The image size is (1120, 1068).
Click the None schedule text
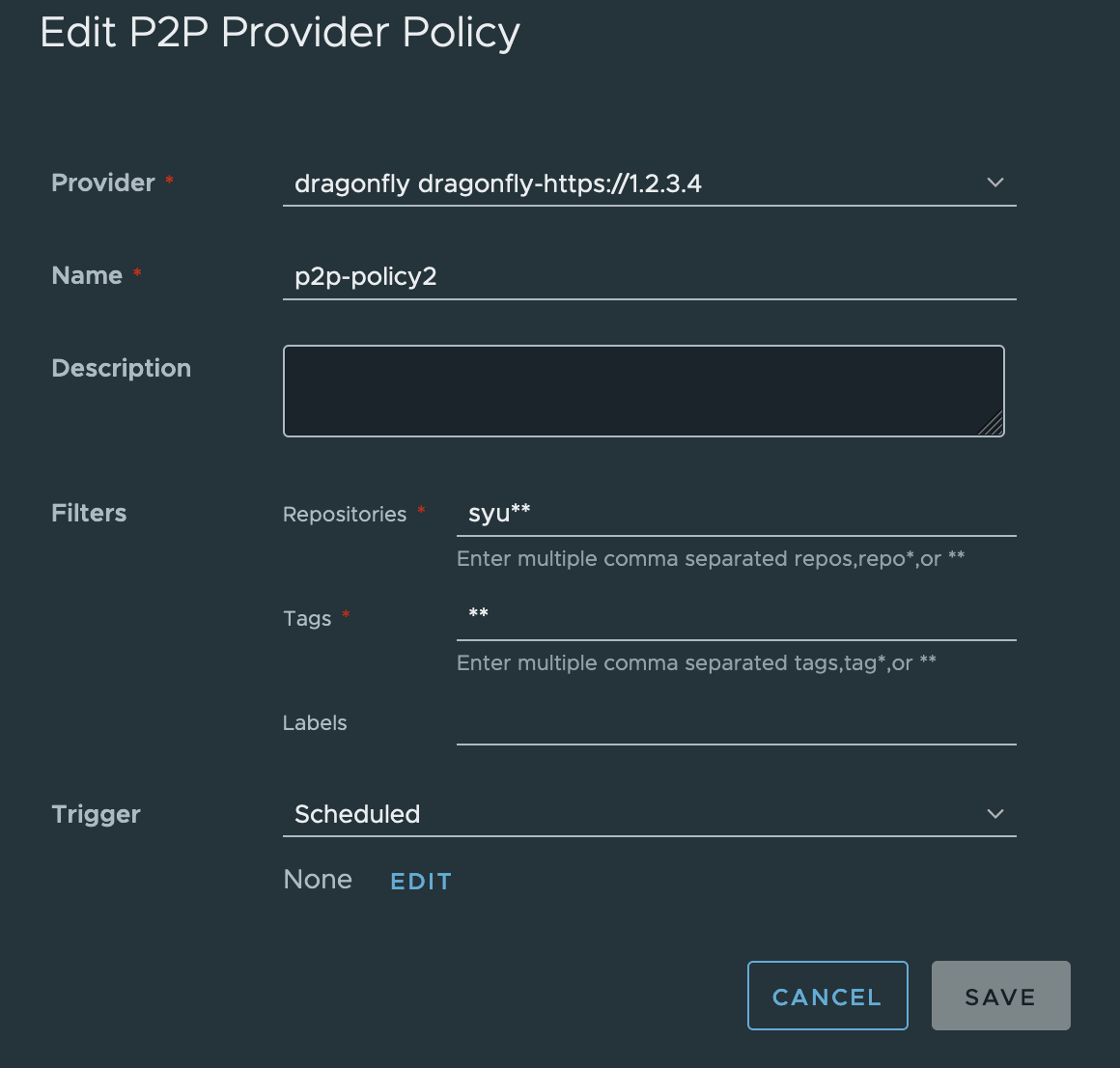coord(318,879)
